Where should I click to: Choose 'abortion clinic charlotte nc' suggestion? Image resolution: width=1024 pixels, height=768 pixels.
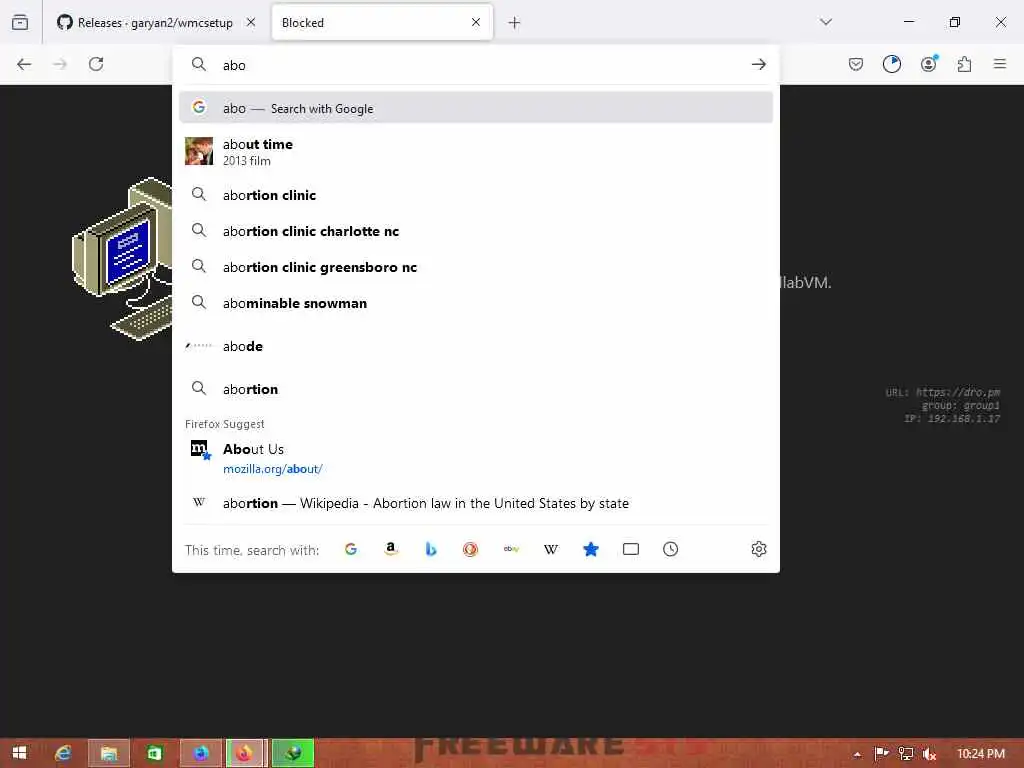click(475, 231)
